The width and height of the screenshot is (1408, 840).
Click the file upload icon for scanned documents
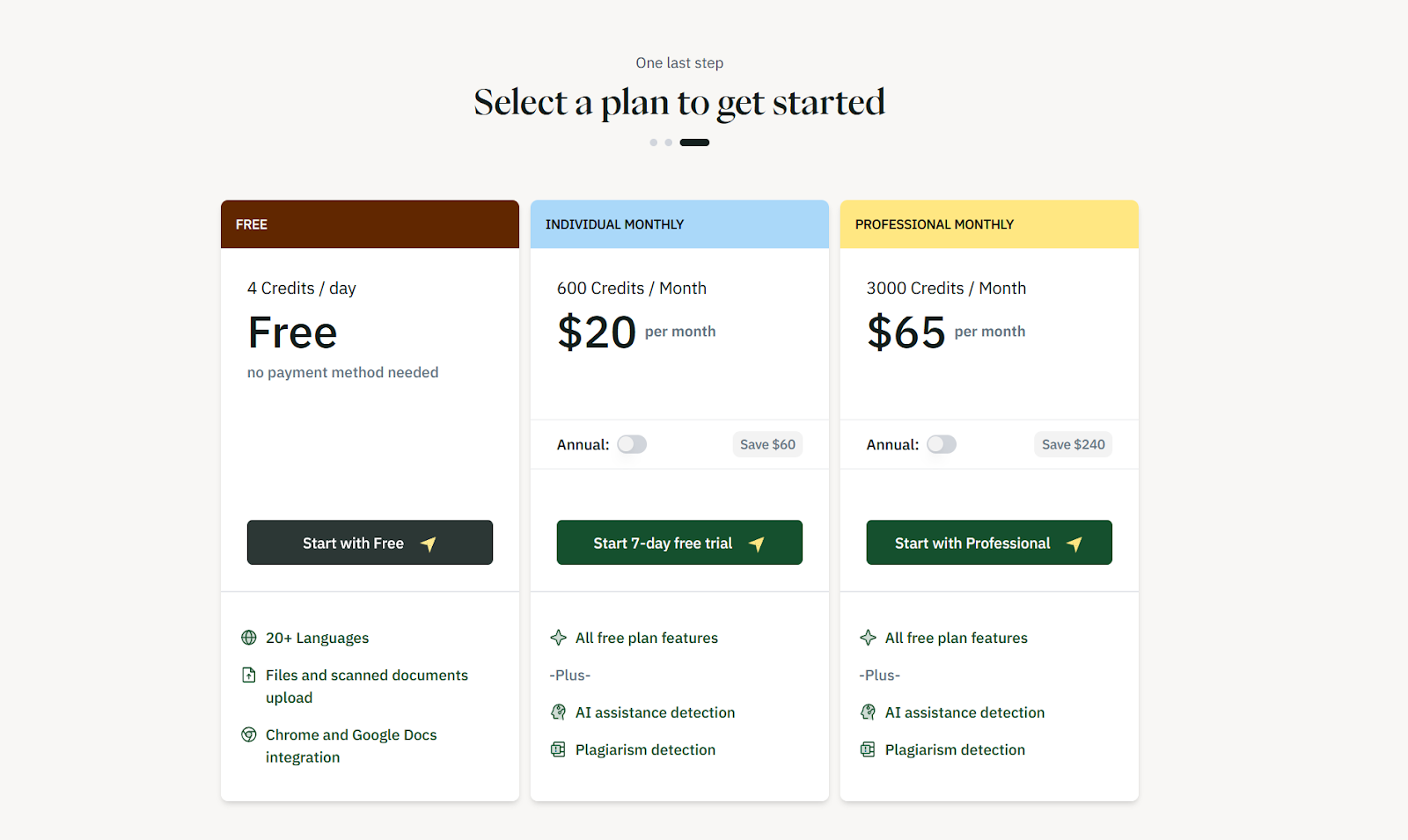pos(249,675)
